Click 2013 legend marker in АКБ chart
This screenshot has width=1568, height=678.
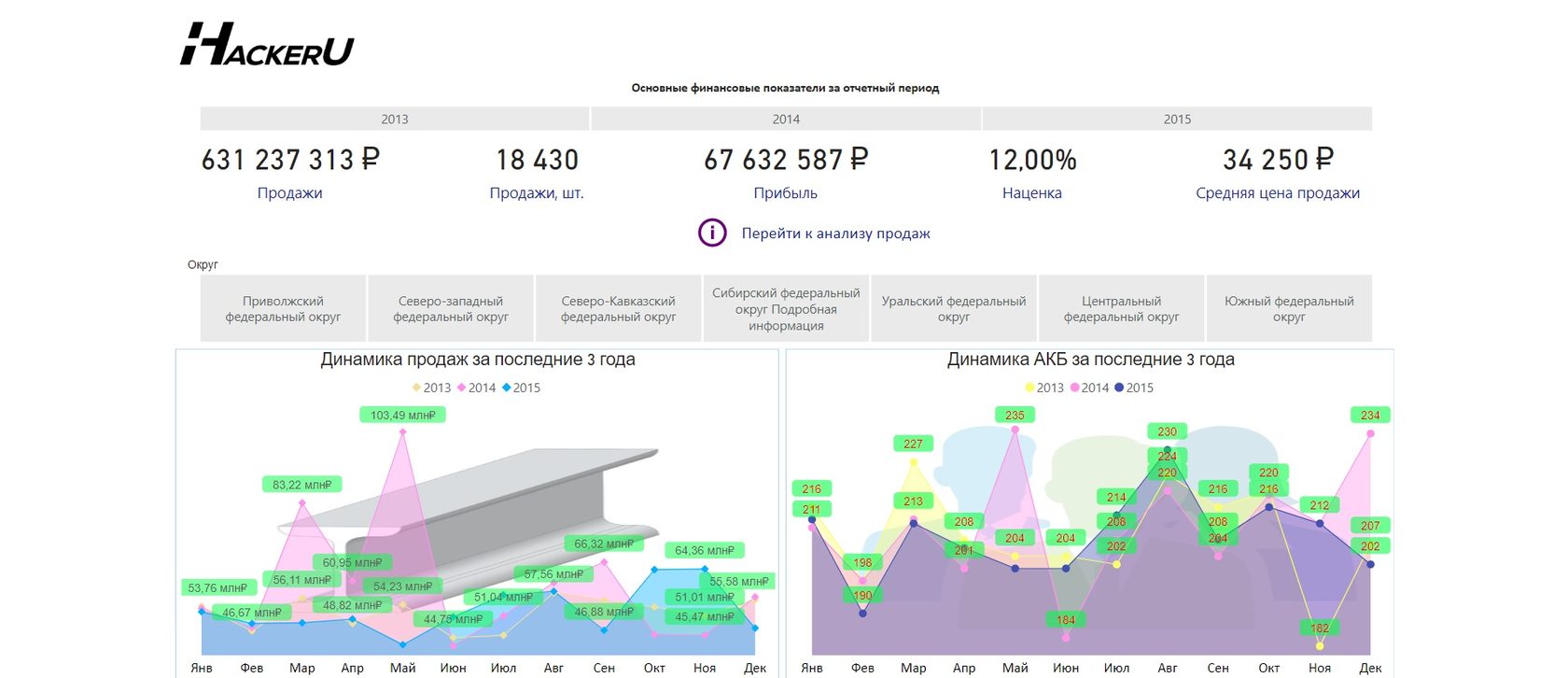tap(1029, 388)
